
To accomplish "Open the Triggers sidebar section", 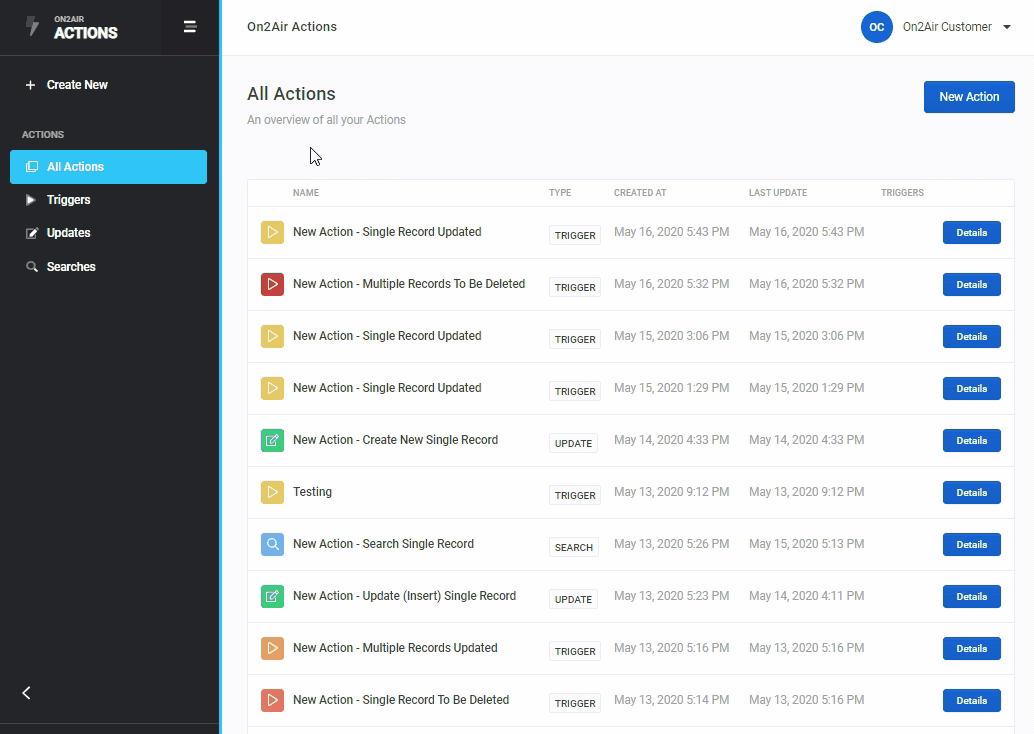I will click(x=68, y=200).
